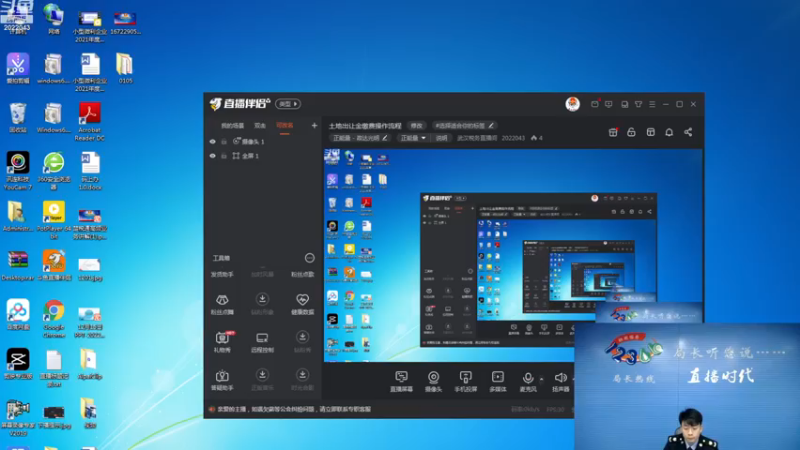The height and width of the screenshot is (450, 800).
Task: Click the 麦克风 microphone icon
Action: coord(528,378)
